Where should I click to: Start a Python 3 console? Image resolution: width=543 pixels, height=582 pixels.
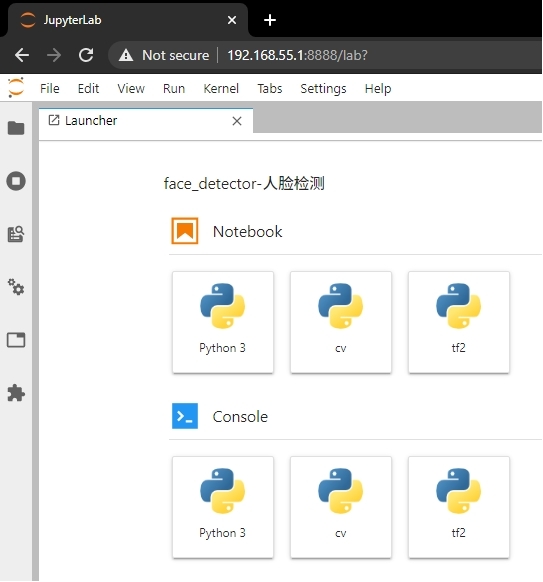click(x=223, y=507)
